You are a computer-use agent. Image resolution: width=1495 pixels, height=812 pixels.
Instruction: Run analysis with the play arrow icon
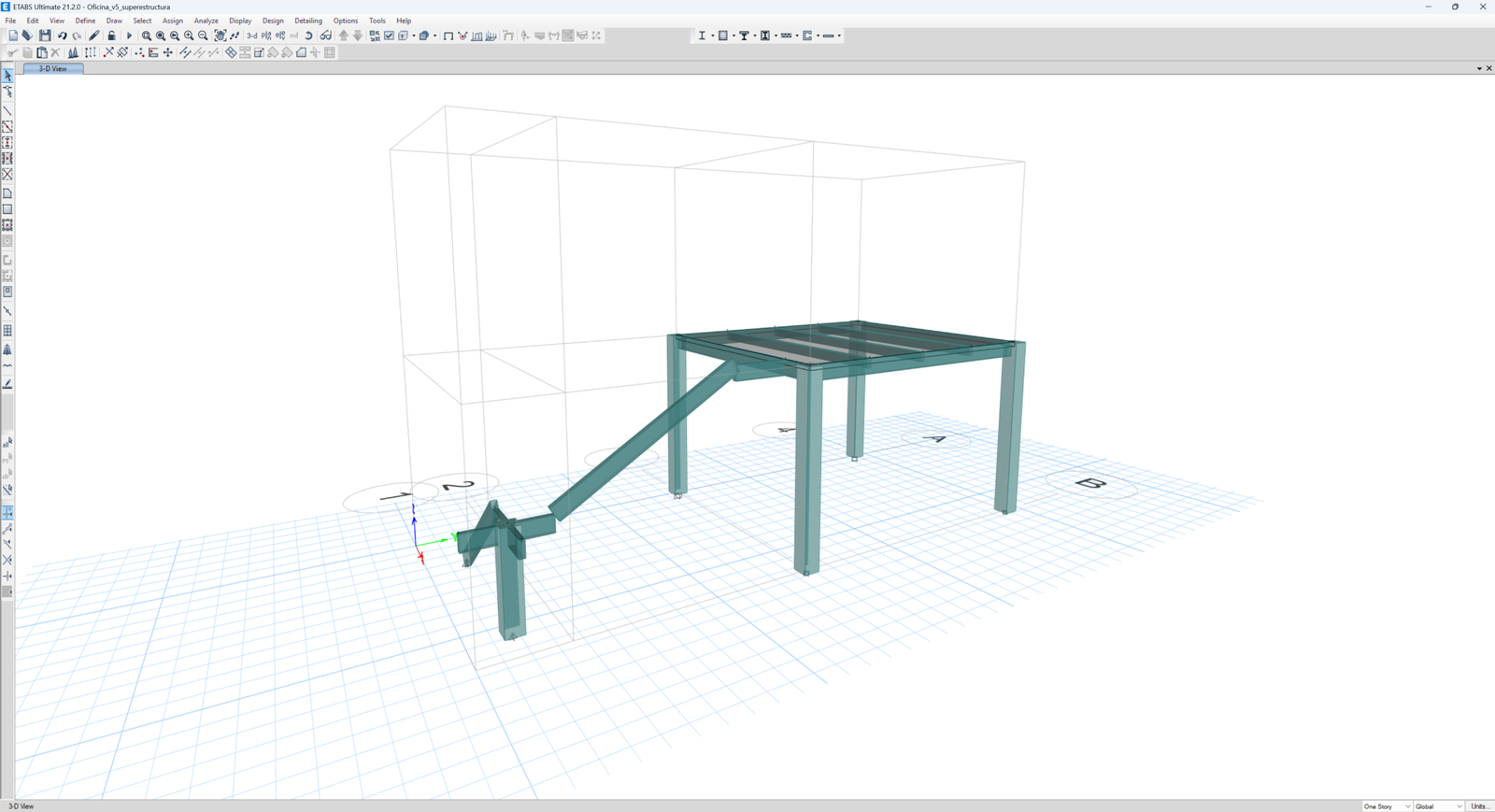click(x=129, y=36)
